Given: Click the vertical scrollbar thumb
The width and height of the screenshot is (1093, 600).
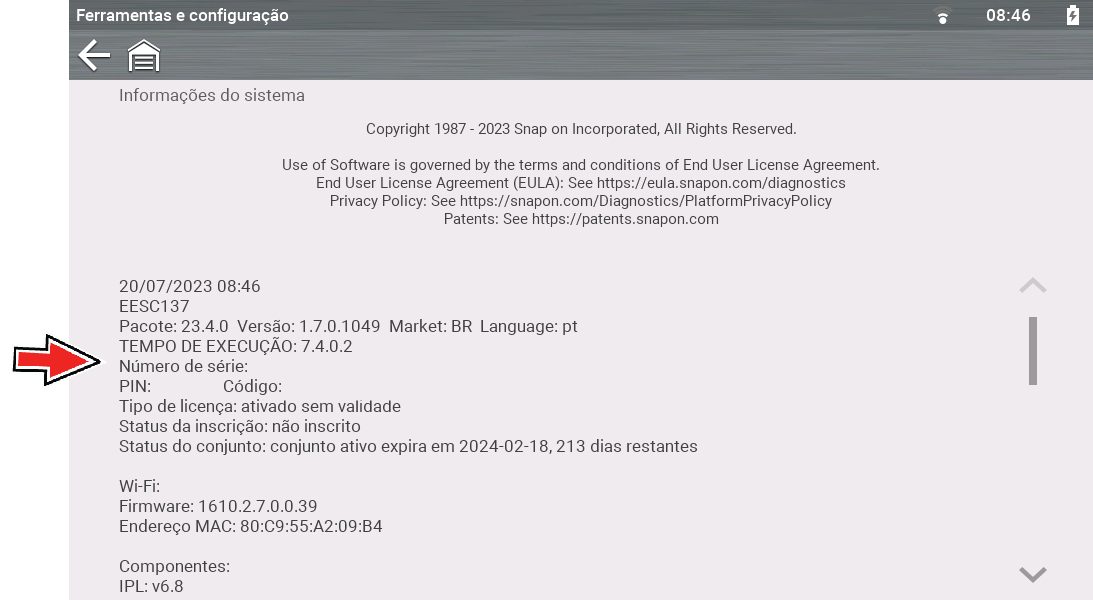Looking at the screenshot, I should click(x=1032, y=351).
